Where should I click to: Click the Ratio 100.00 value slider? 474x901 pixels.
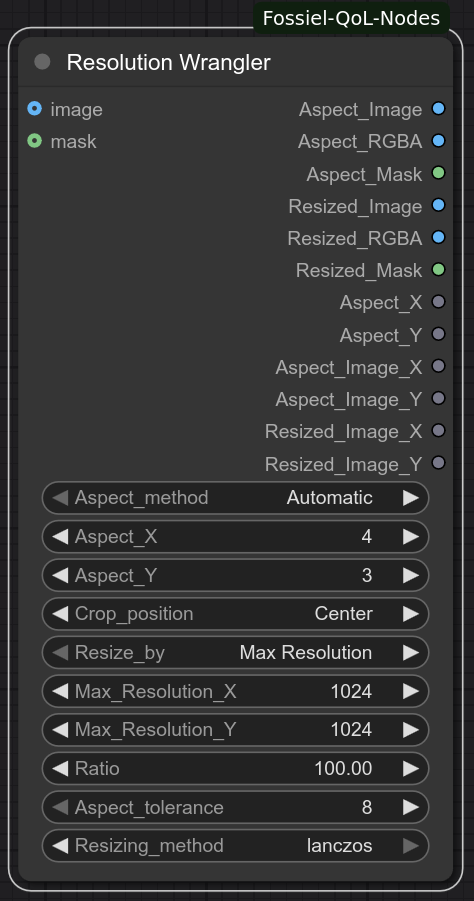pyautogui.click(x=236, y=768)
